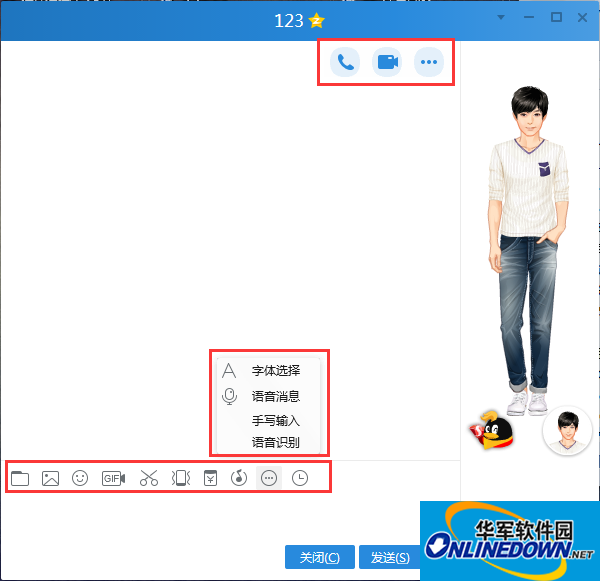Maximize the chat window
This screenshot has height=581, width=600.
point(556,17)
